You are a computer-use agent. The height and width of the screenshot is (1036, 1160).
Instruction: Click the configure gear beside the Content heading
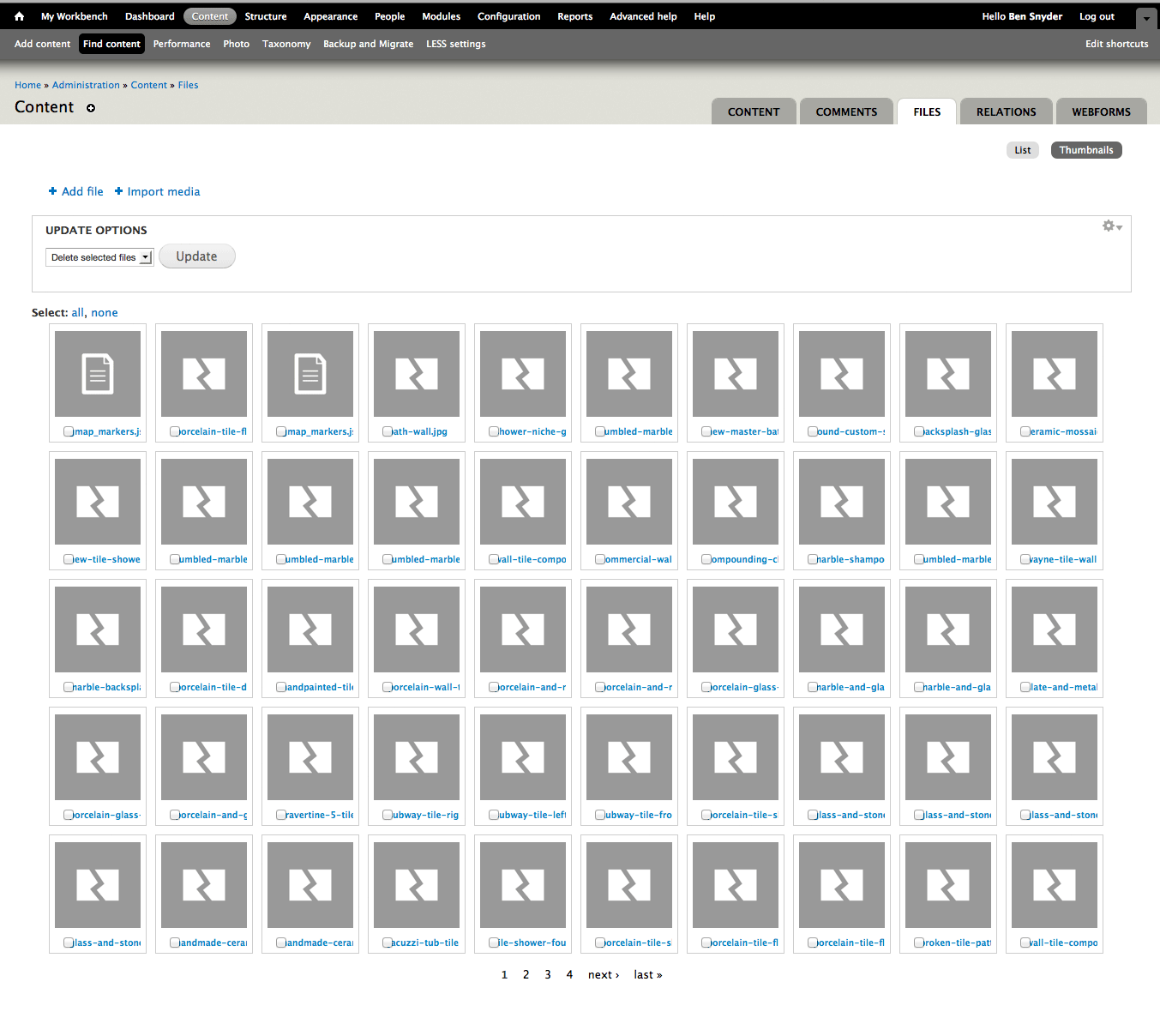click(x=91, y=108)
